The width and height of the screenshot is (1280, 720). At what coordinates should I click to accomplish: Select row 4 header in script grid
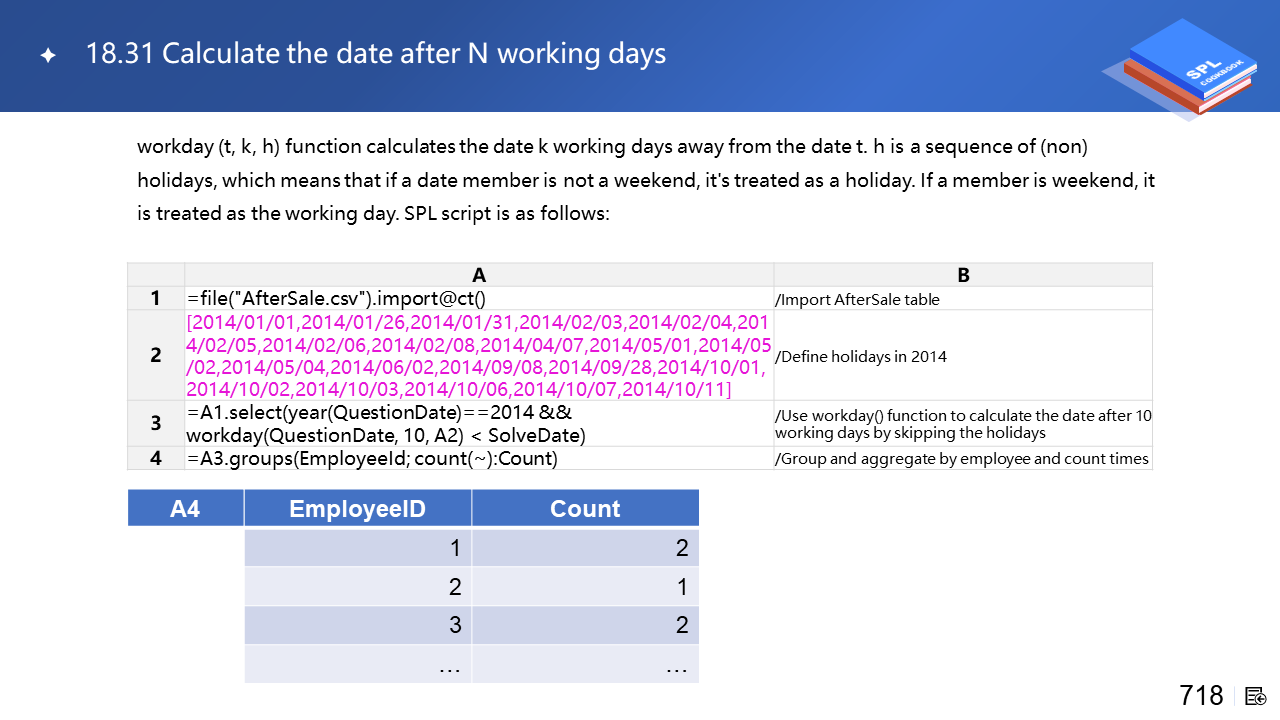[x=156, y=458]
